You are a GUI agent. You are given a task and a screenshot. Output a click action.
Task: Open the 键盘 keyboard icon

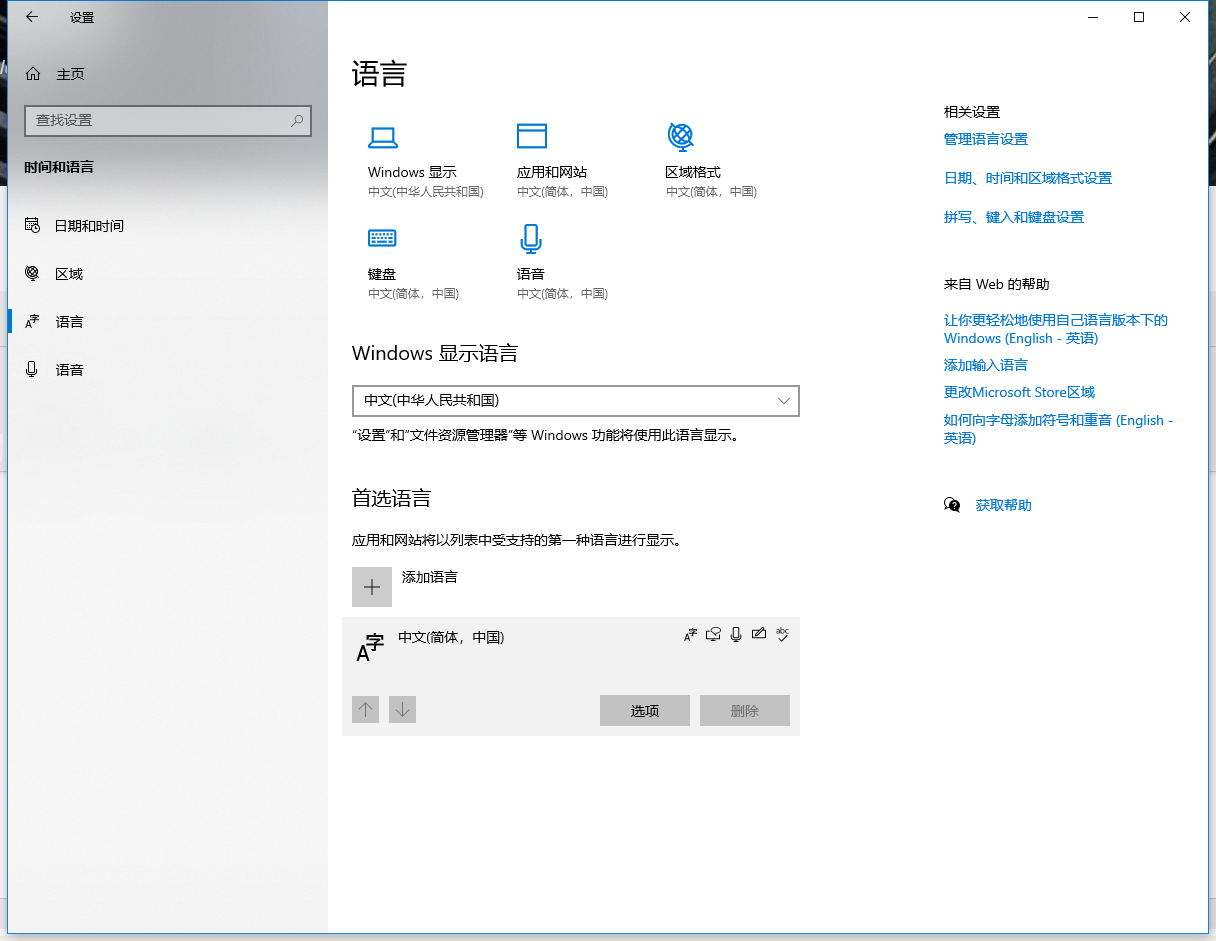click(x=382, y=238)
